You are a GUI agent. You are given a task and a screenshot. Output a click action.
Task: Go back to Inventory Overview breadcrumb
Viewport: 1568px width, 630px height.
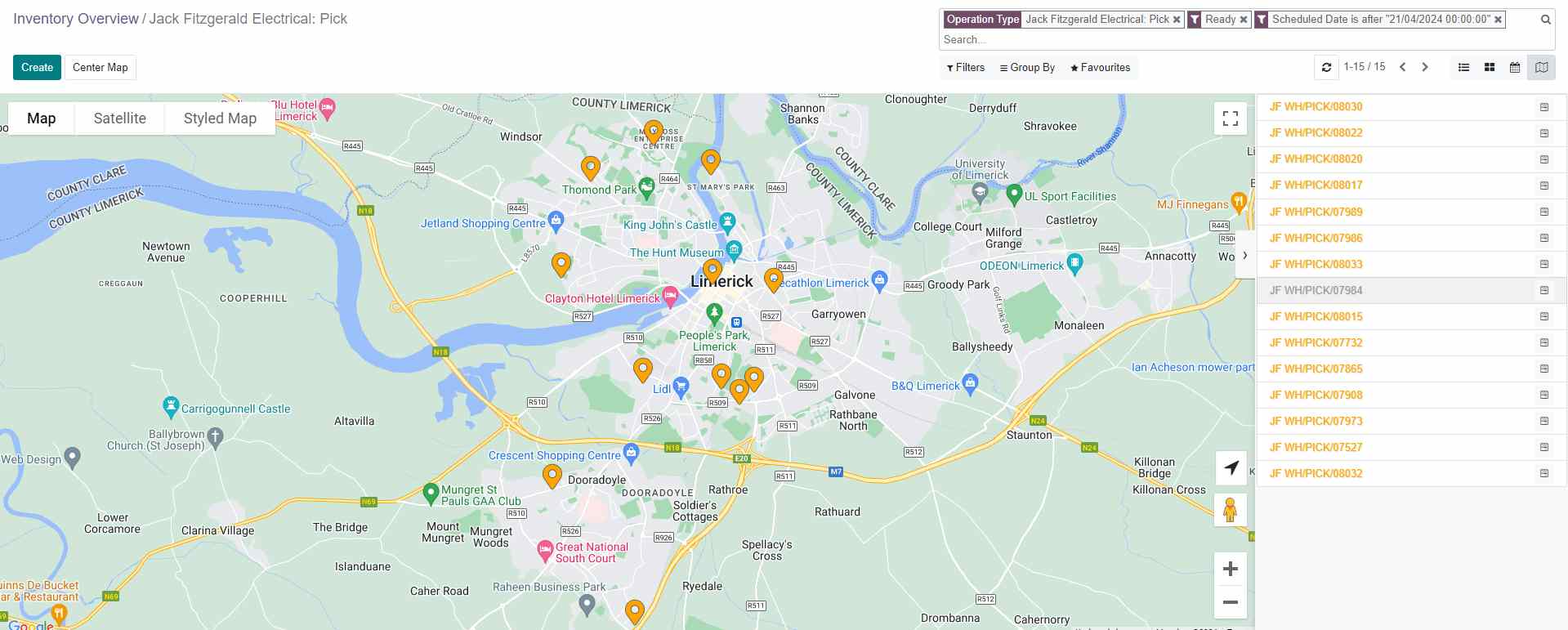point(76,19)
